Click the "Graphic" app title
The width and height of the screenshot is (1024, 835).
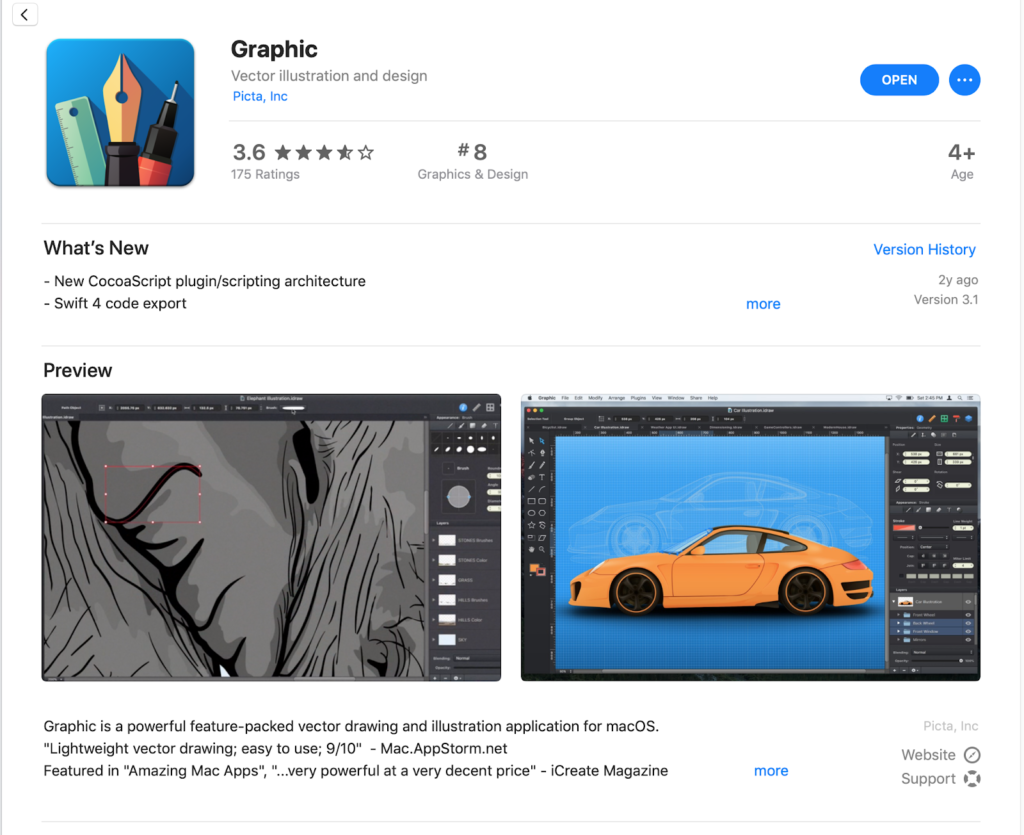click(x=274, y=49)
